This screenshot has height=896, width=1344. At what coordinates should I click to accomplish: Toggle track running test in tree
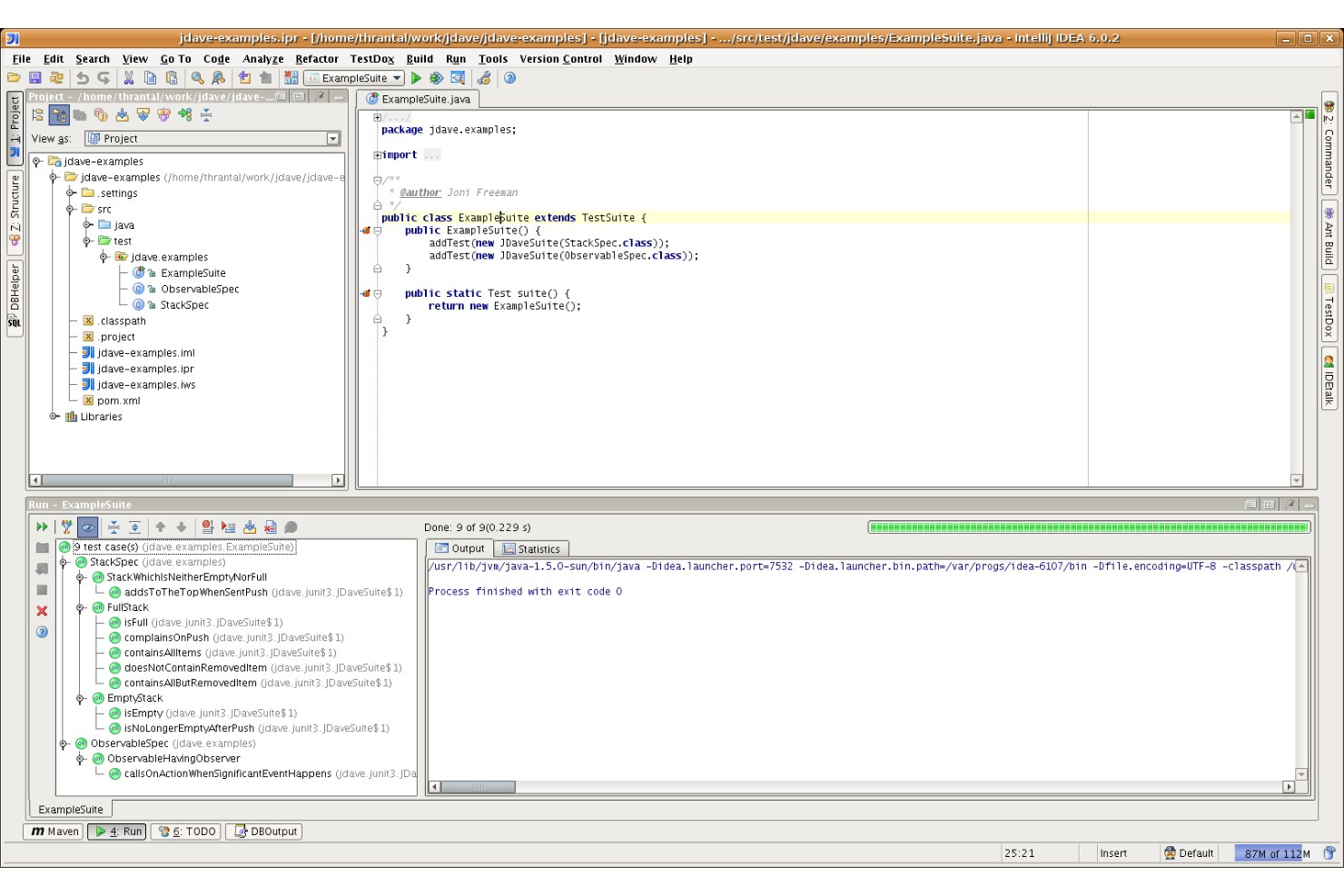pyautogui.click(x=85, y=527)
